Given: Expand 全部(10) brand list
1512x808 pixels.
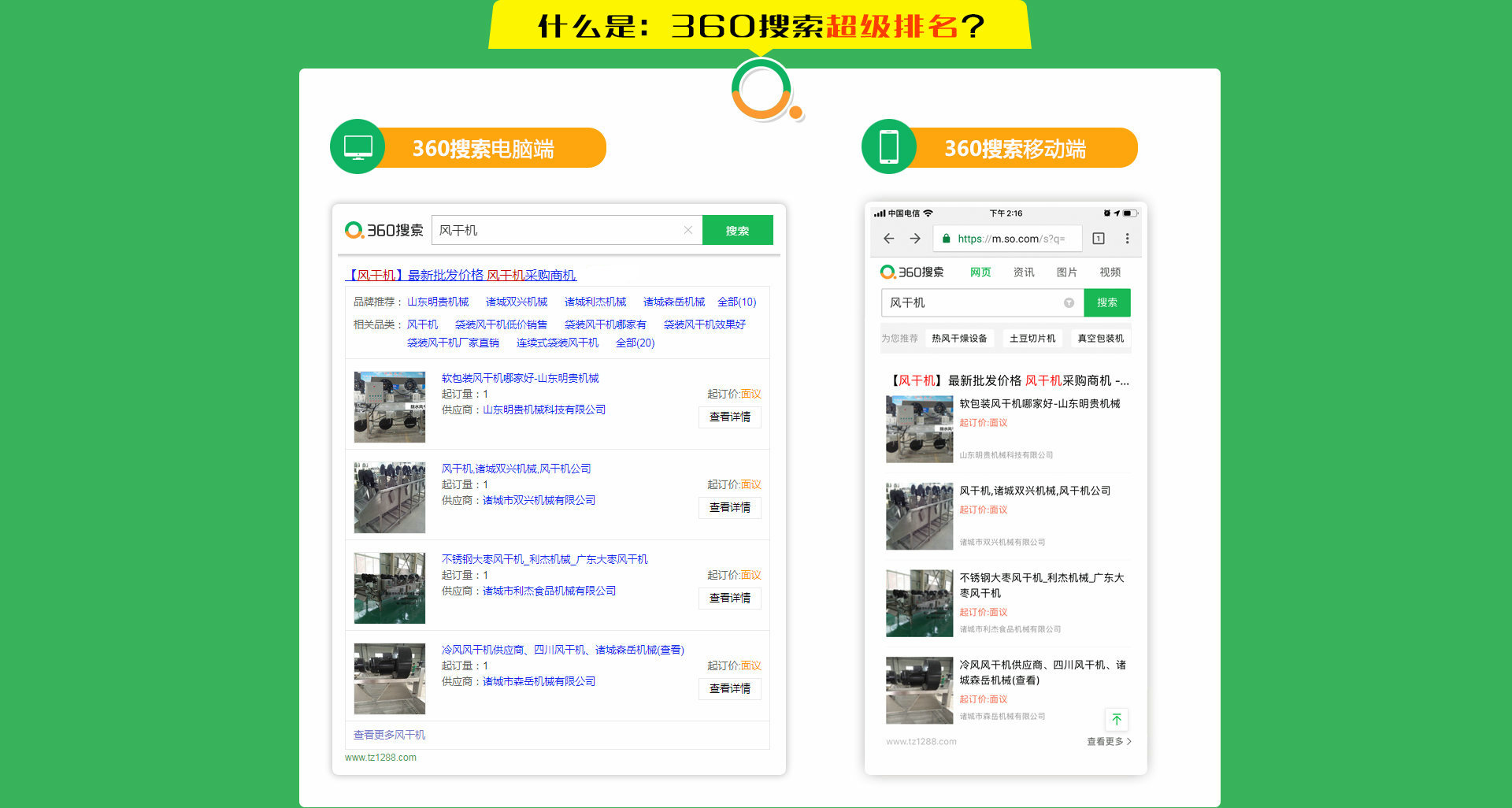Looking at the screenshot, I should (737, 302).
